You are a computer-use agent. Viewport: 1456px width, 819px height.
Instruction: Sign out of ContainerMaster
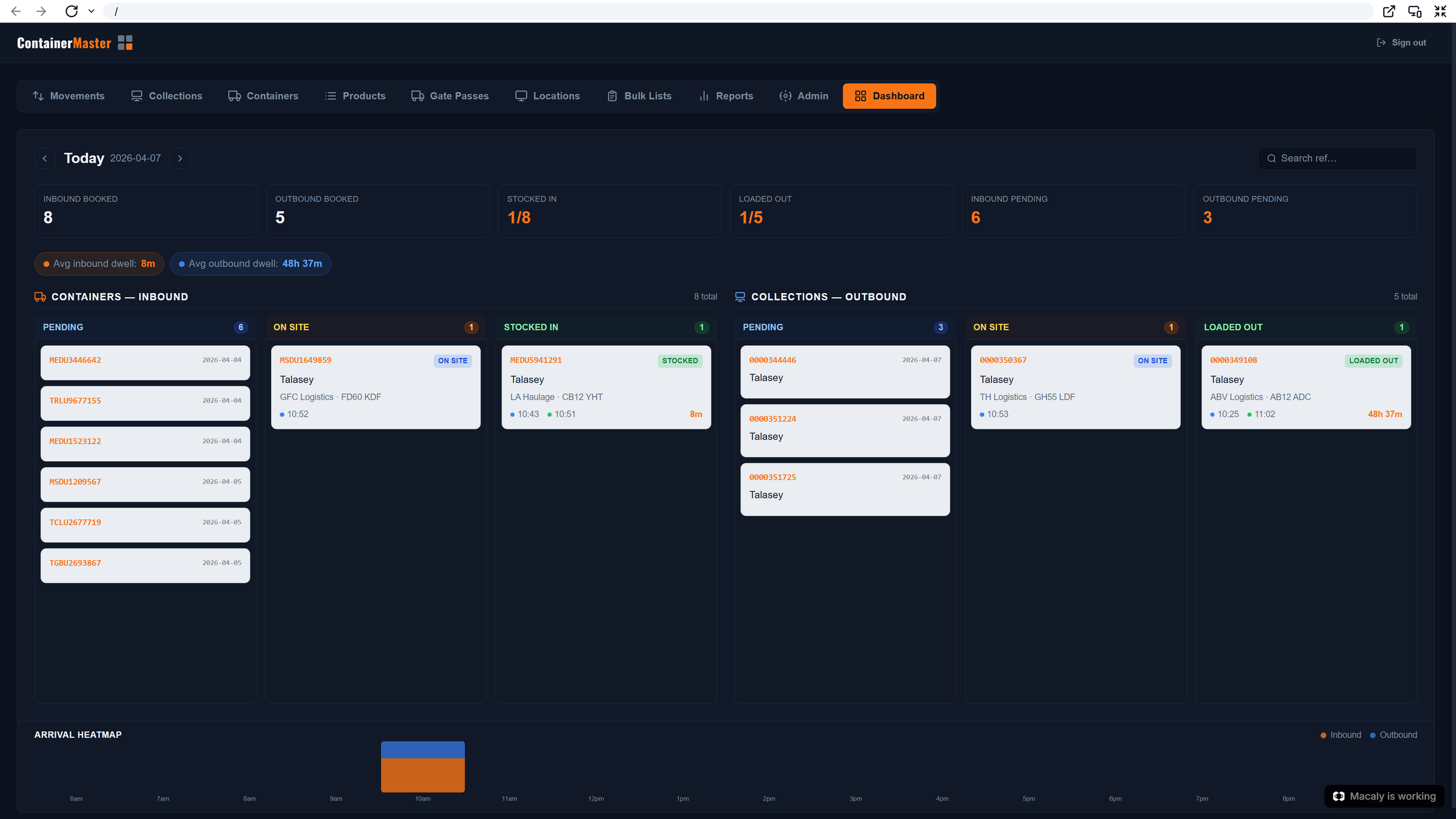pos(1401,42)
